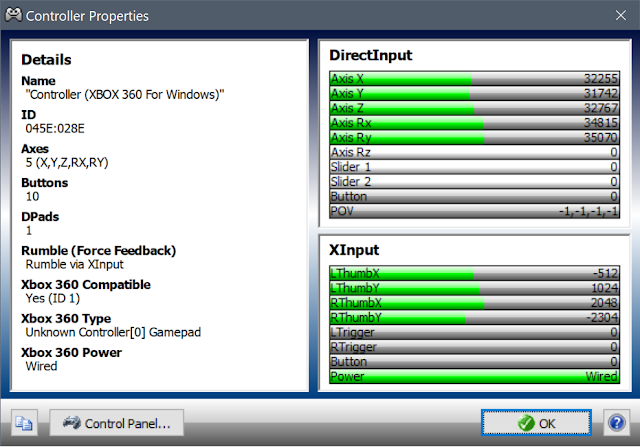The width and height of the screenshot is (640, 447).
Task: Click the Power bar showing Wired
Action: pyautogui.click(x=474, y=376)
